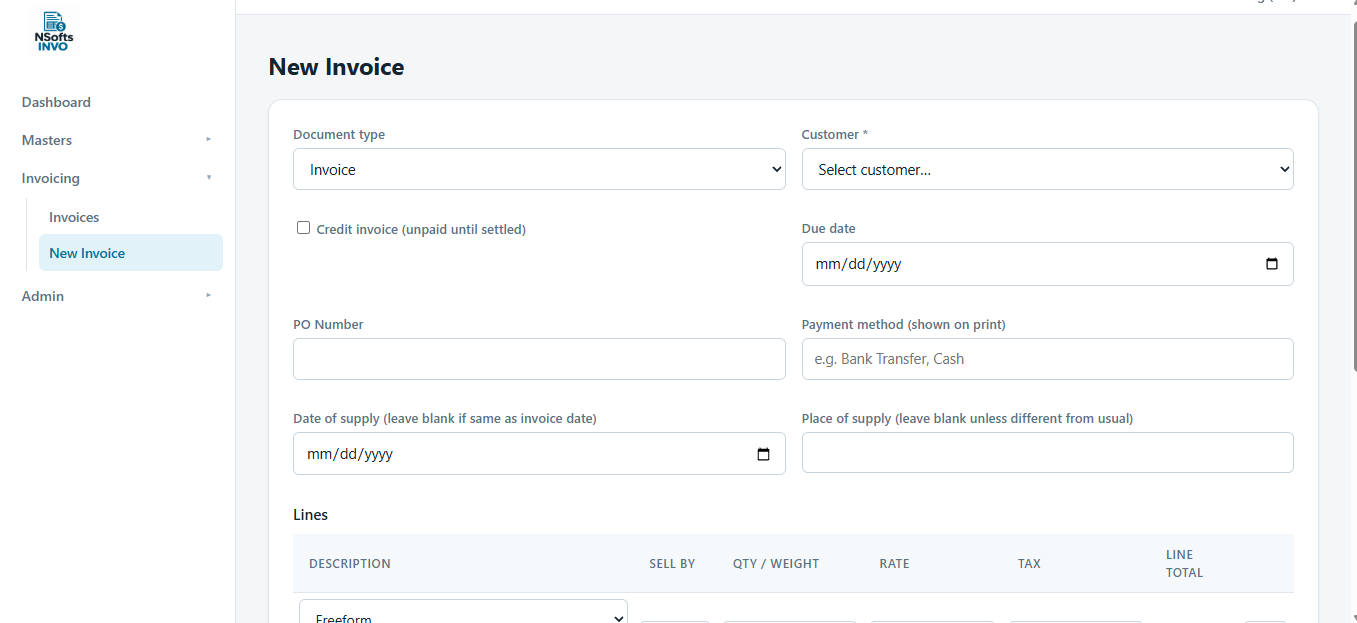Focus the PO Number input field
The height and width of the screenshot is (623, 1357).
click(539, 359)
